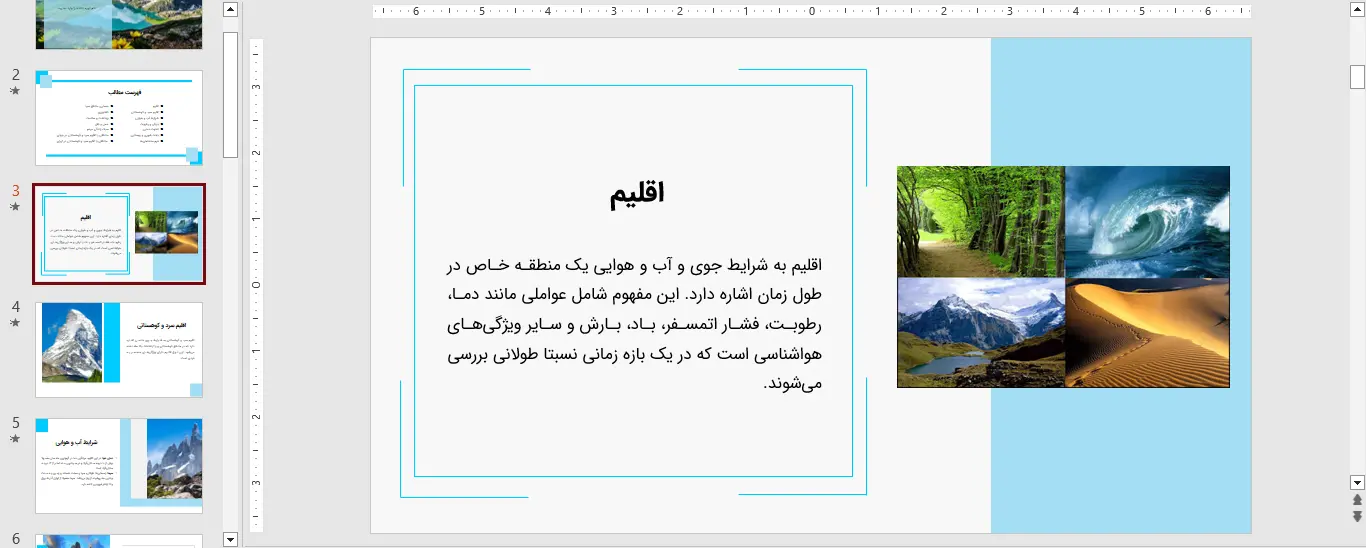The width and height of the screenshot is (1366, 548).
Task: Click the forest path photo
Action: (981, 222)
